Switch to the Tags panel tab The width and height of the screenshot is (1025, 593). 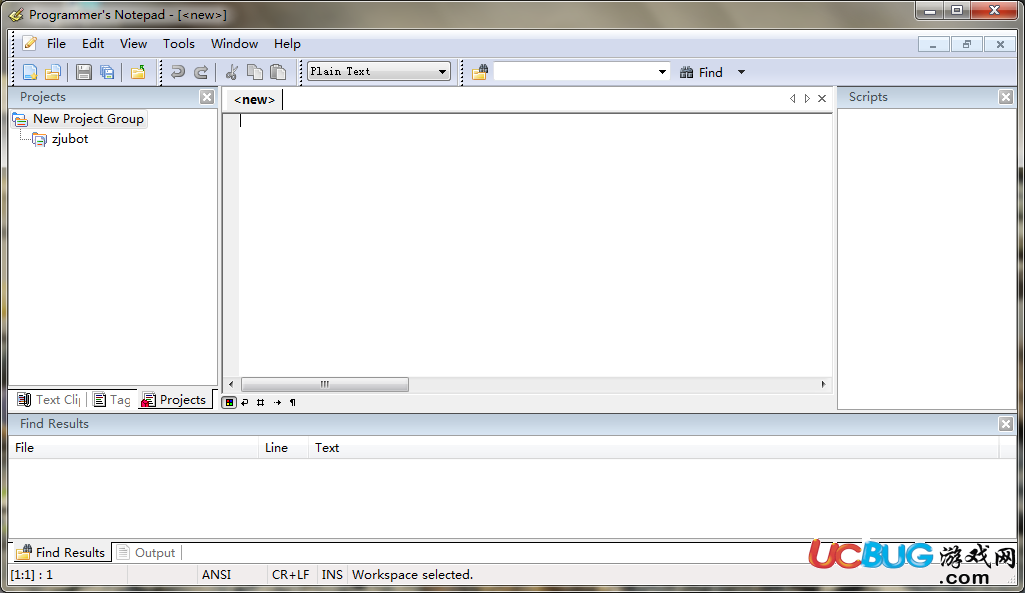coord(112,399)
